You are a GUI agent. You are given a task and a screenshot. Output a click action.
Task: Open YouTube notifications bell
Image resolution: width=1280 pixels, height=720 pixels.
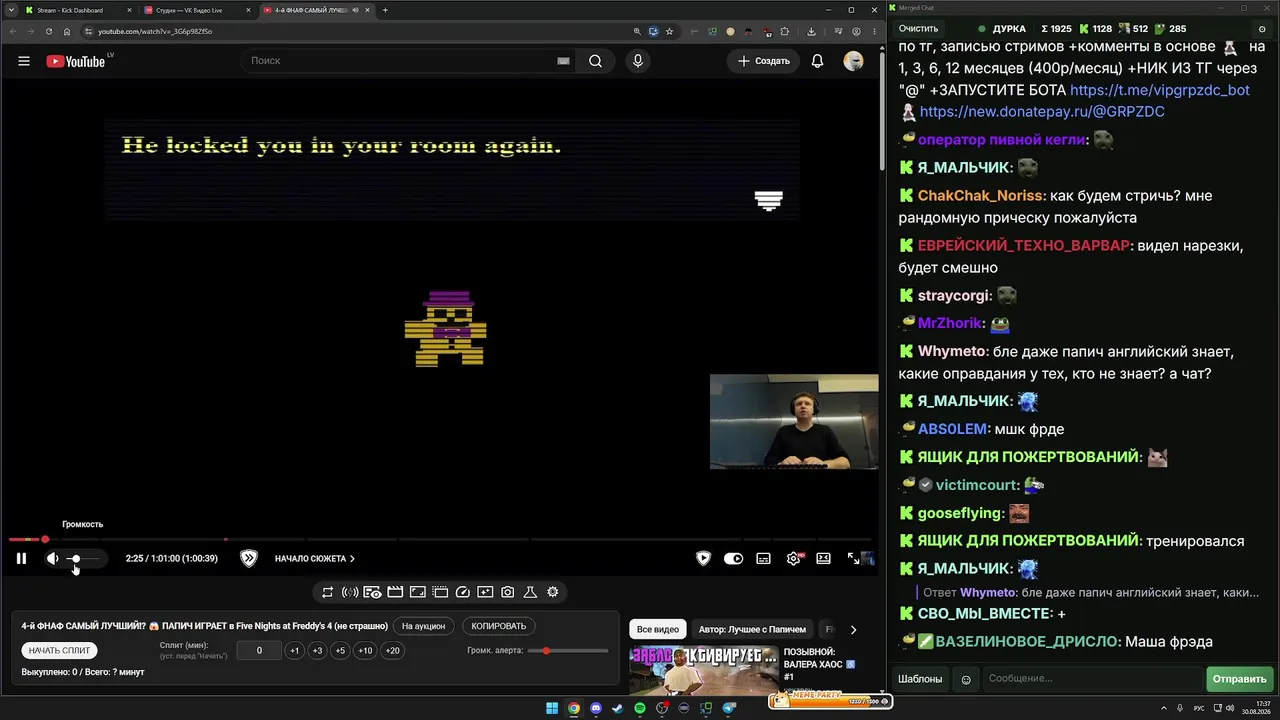[x=817, y=61]
